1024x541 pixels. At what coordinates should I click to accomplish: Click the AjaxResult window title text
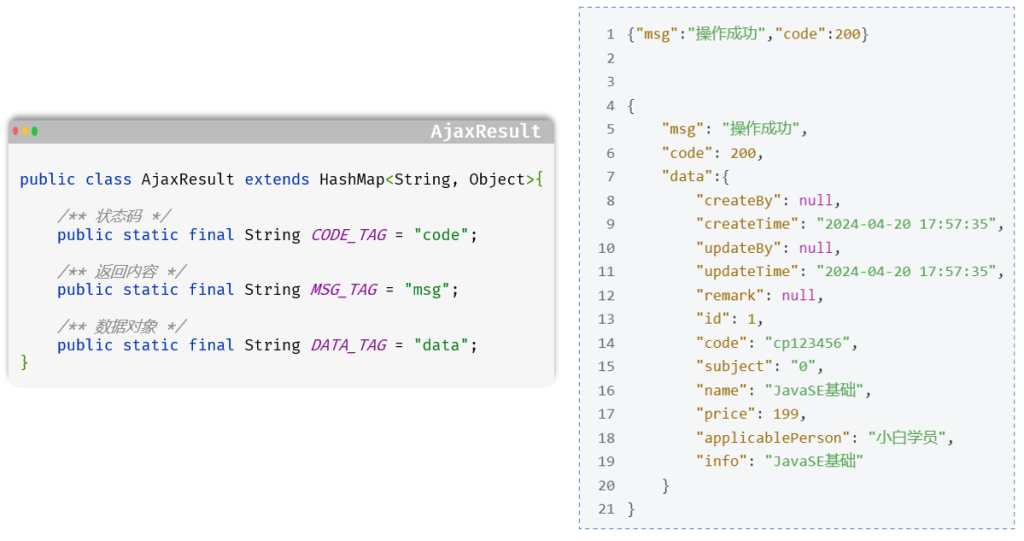point(485,132)
